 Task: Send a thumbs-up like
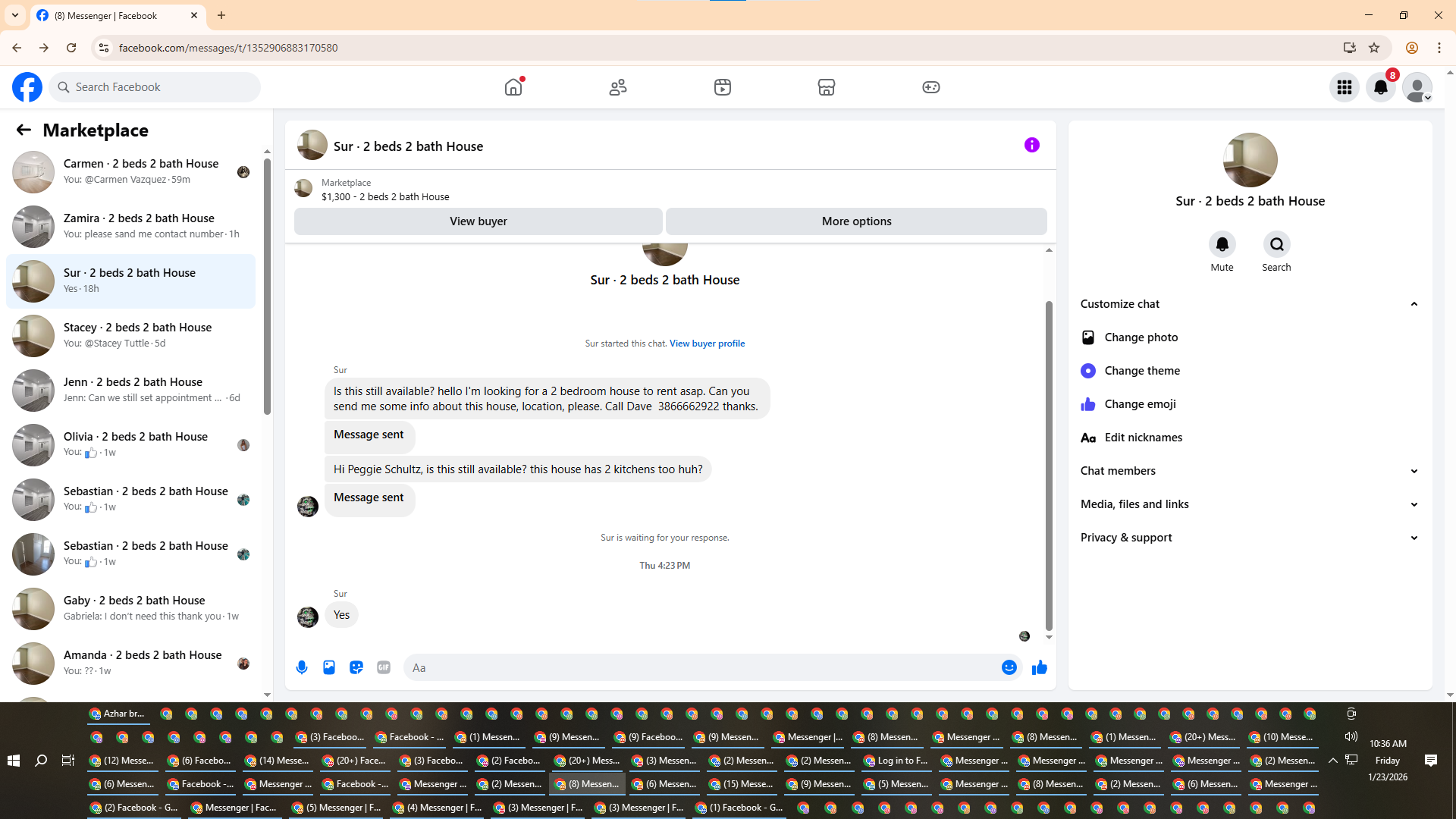point(1039,667)
